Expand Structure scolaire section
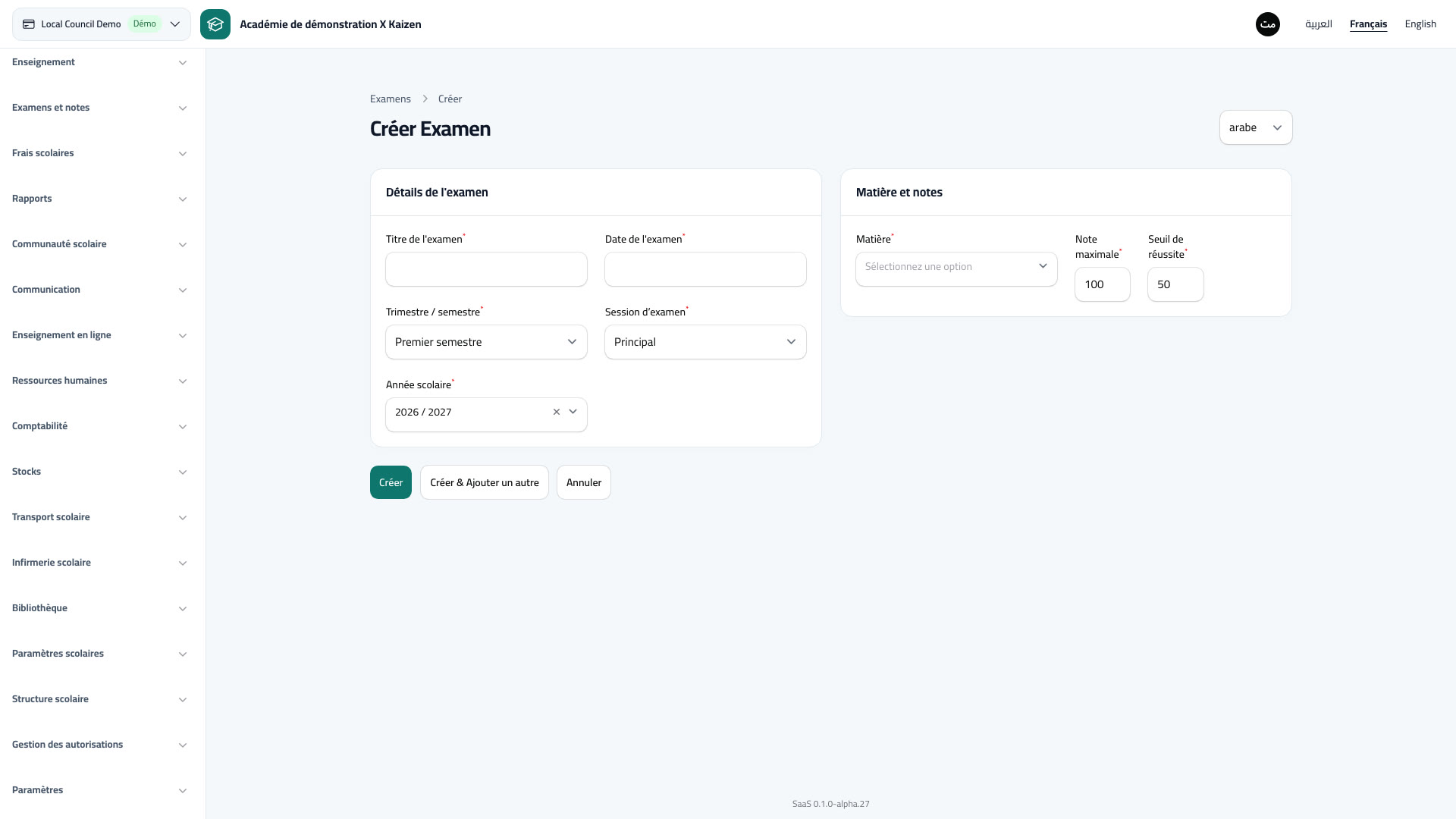Viewport: 1456px width, 819px height. (99, 699)
